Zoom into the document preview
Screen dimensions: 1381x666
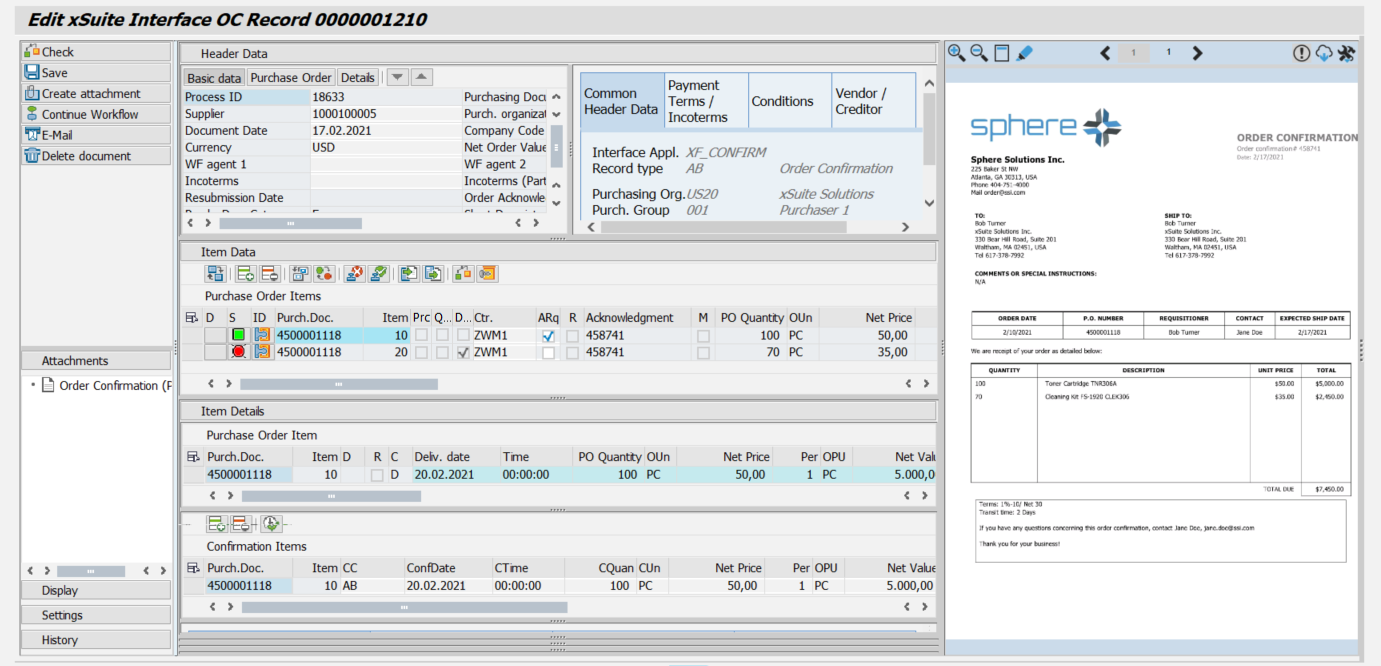click(x=955, y=52)
